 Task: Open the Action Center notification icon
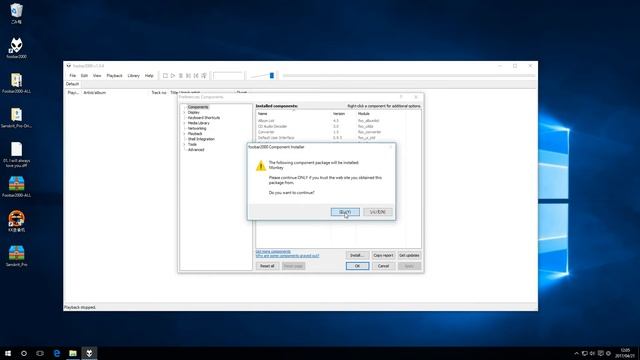tap(600, 353)
